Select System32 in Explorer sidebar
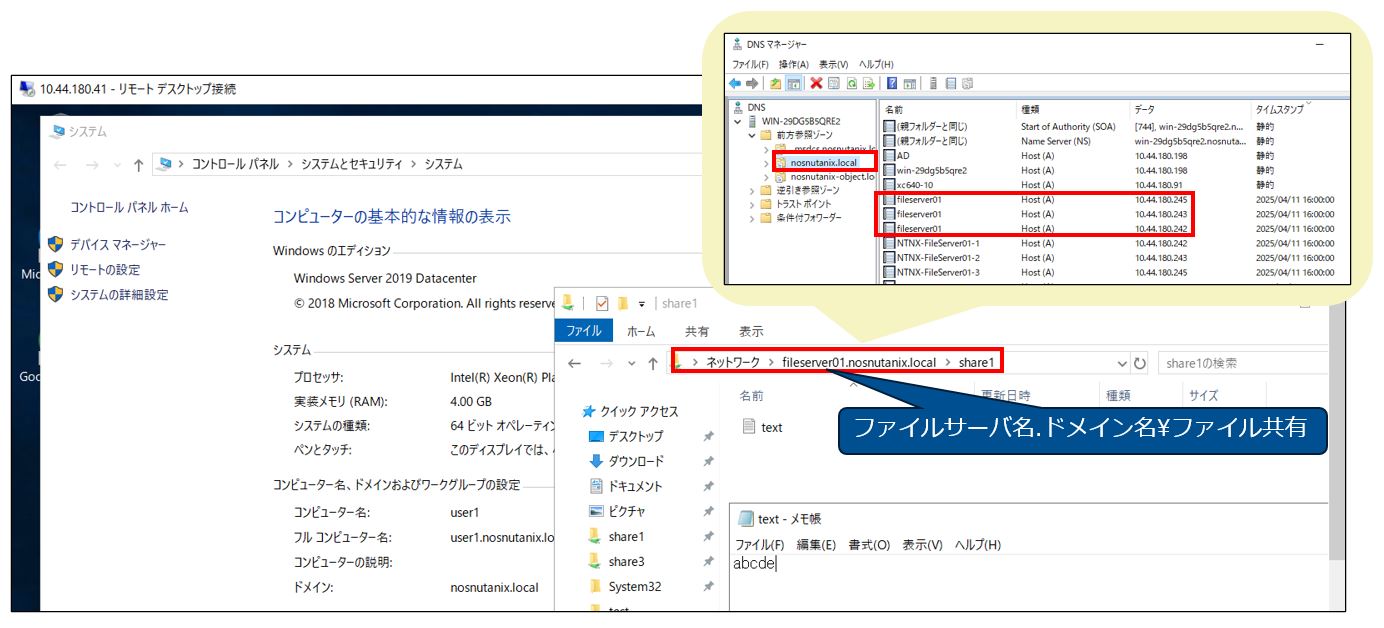Screen dimensions: 1384x628 click(634, 586)
